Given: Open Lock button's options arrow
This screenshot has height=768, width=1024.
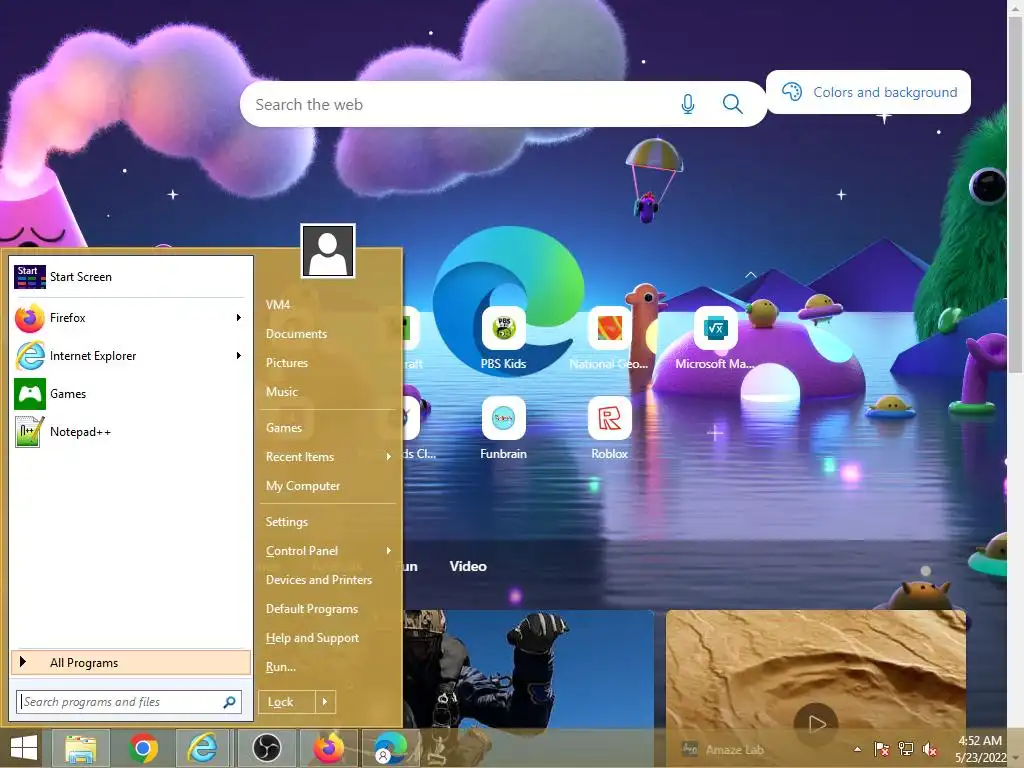Looking at the screenshot, I should coord(325,702).
